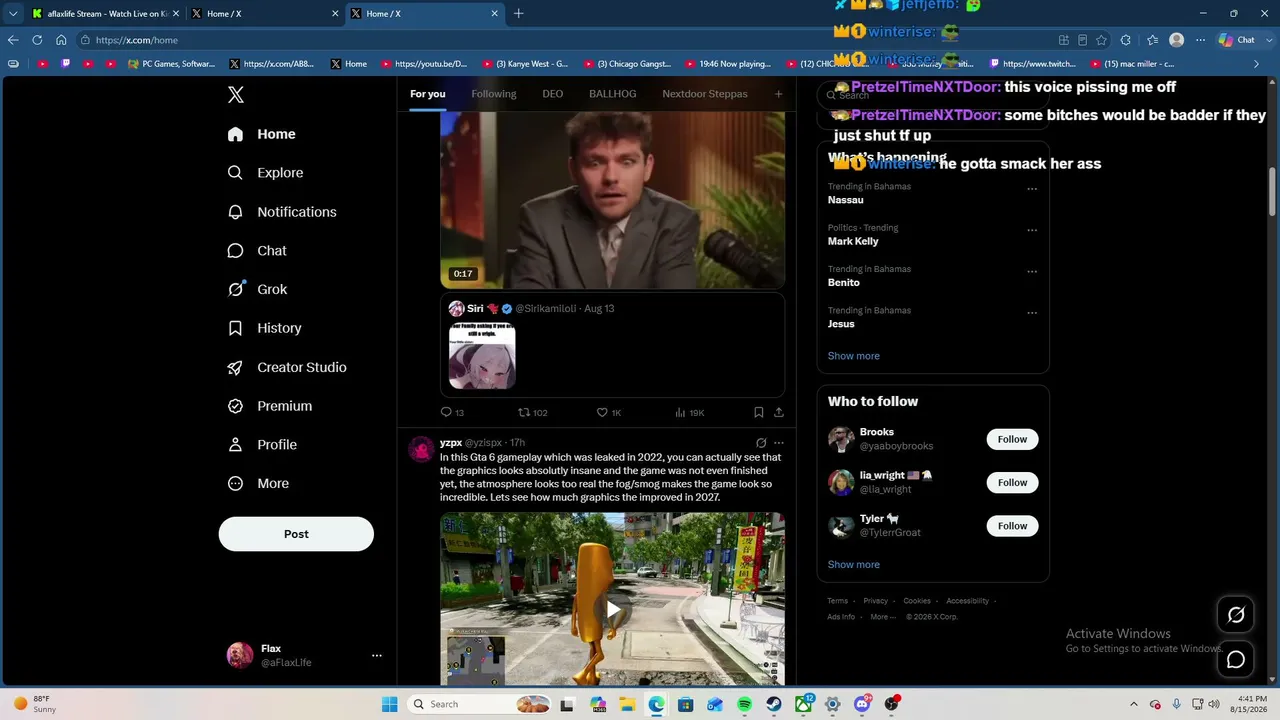Refresh the page in the browser
This screenshot has height=720, width=1280.
click(x=37, y=40)
